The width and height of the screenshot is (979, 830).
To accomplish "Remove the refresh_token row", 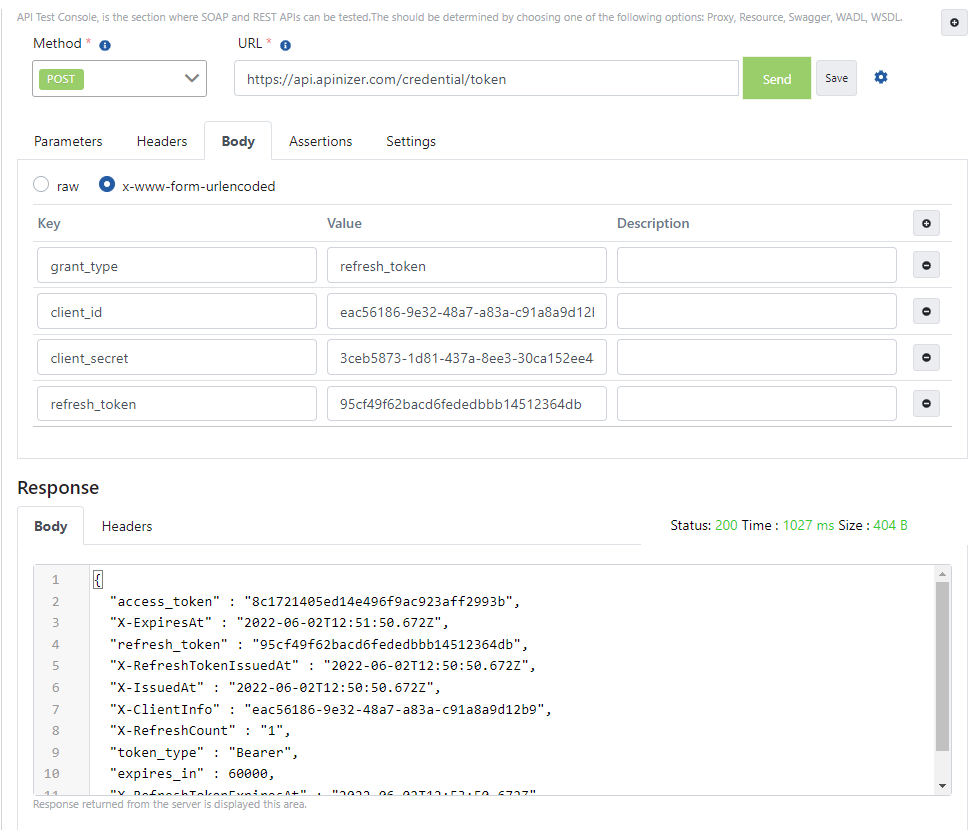I will pos(926,404).
